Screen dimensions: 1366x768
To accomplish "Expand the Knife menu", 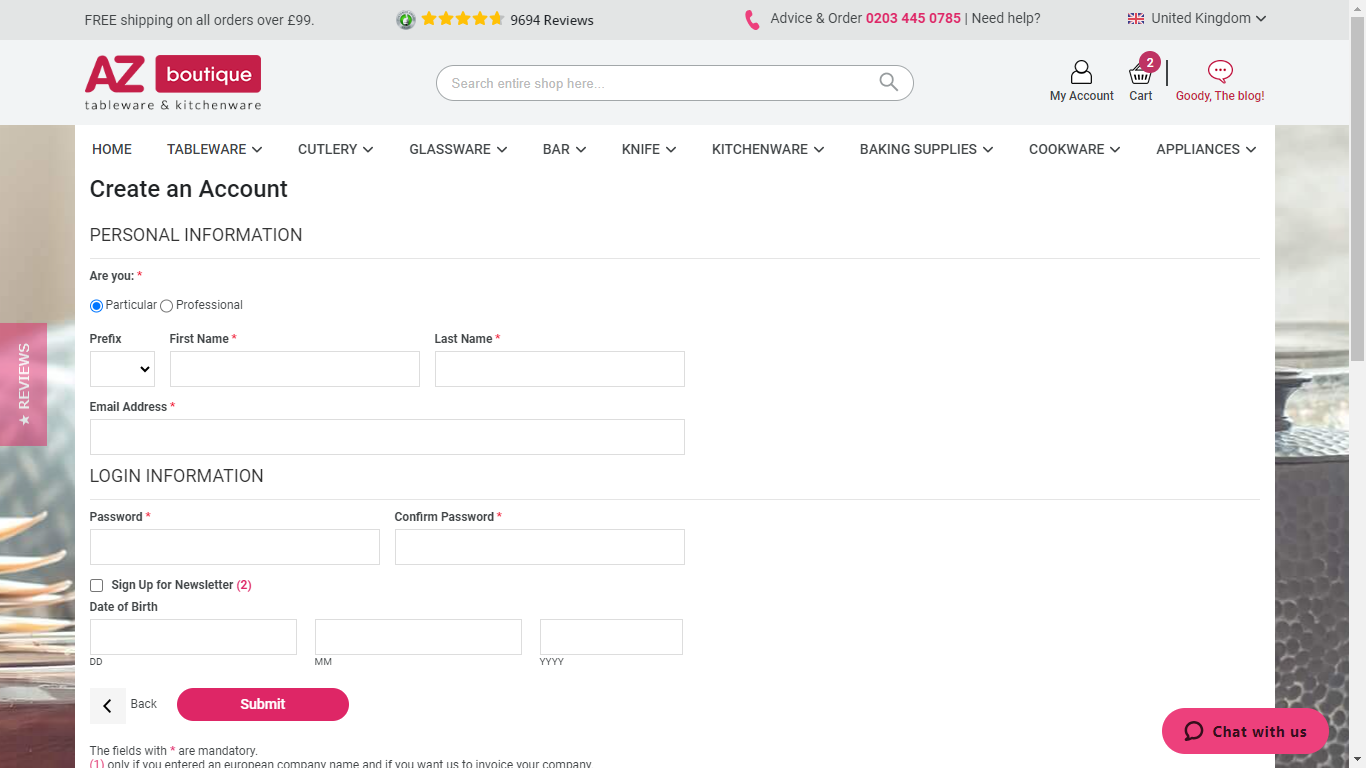I will [649, 149].
